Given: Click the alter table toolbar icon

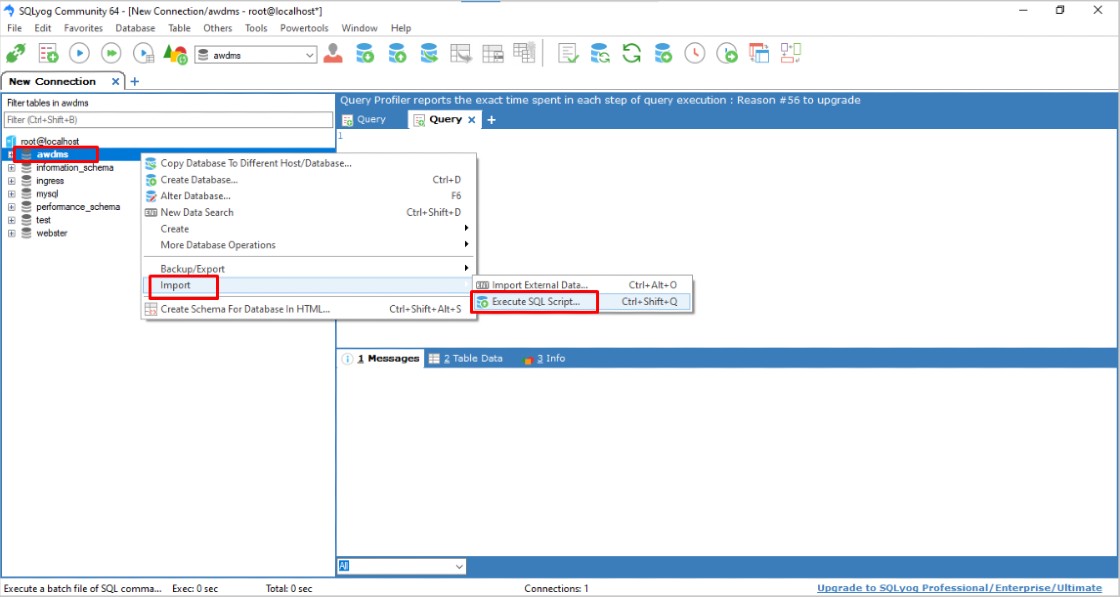Looking at the screenshot, I should click(x=493, y=54).
